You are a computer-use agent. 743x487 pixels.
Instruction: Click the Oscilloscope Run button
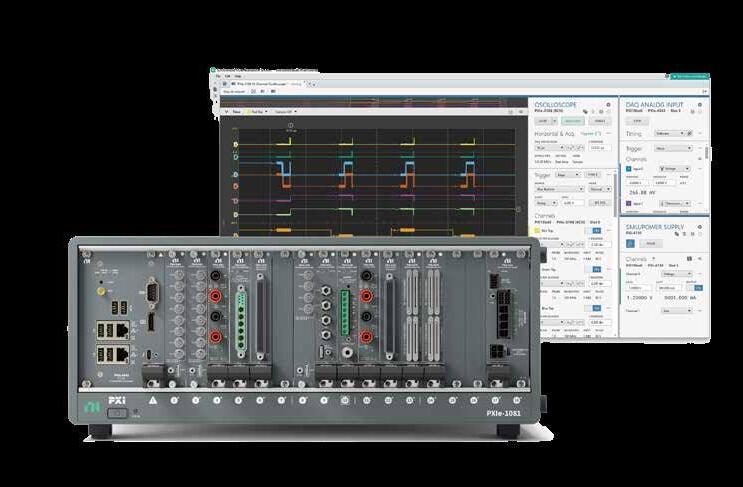[x=572, y=121]
